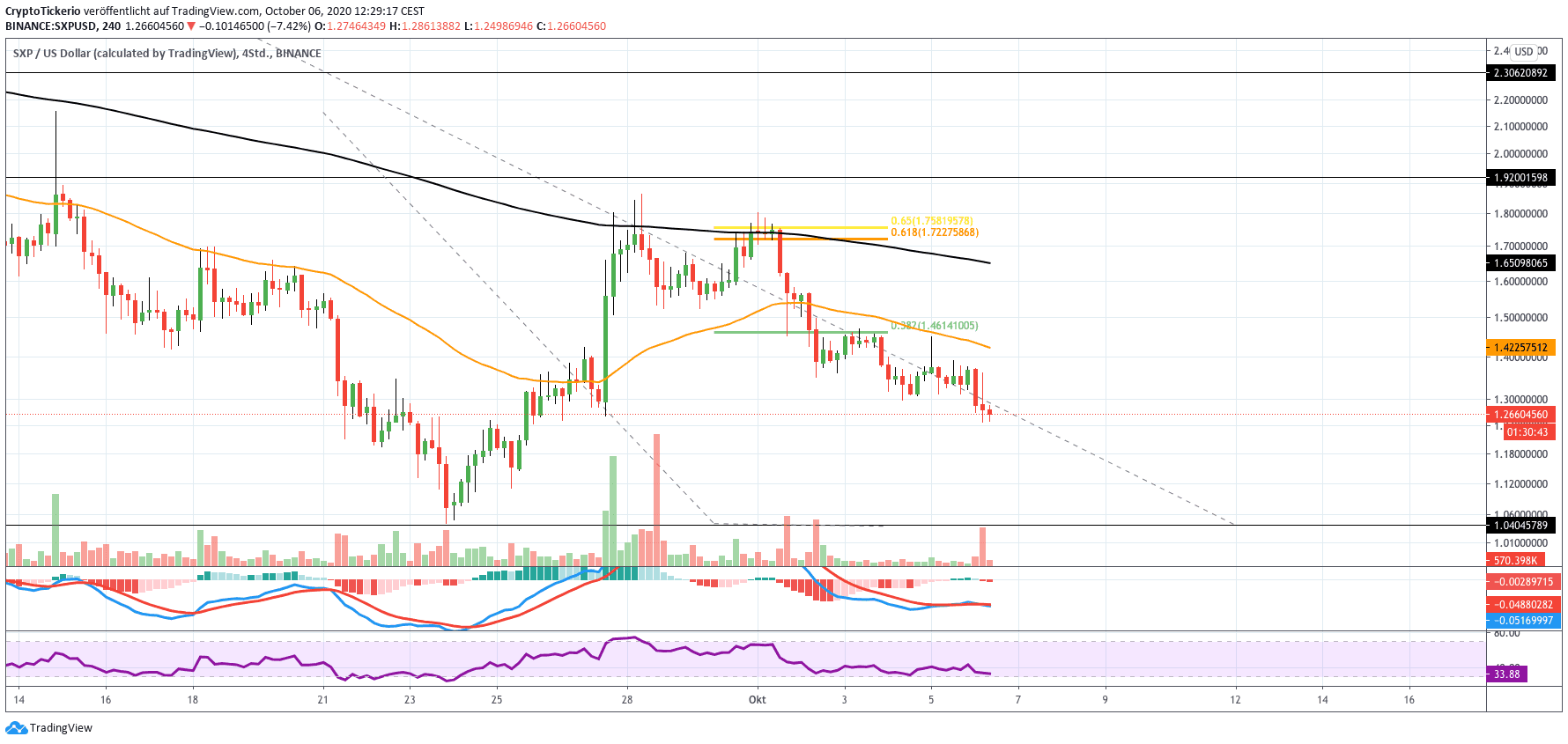Click the 12 date label on time axis
The height and width of the screenshot is (744, 1568).
coord(1236,700)
